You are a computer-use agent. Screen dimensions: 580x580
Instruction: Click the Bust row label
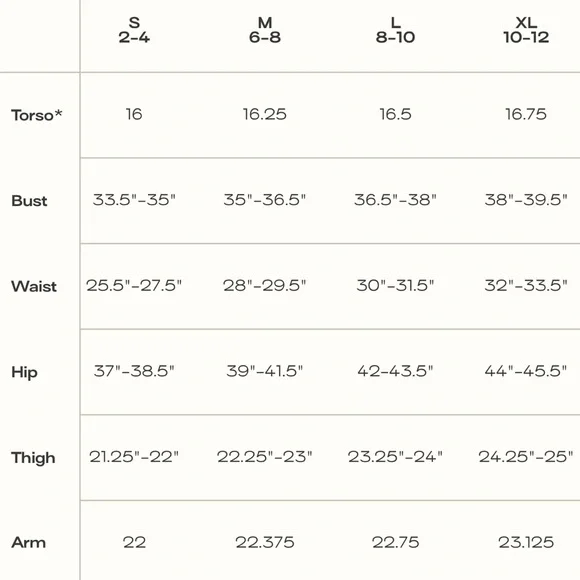29,201
